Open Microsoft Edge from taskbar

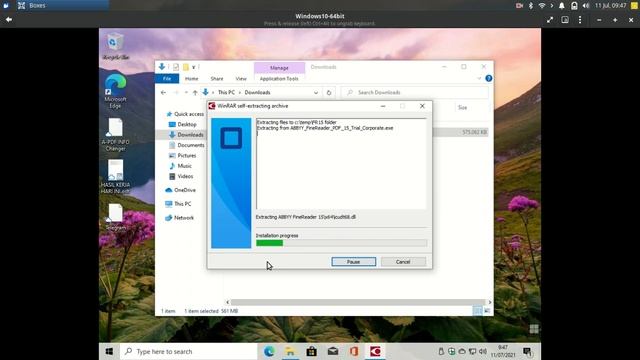[269, 351]
